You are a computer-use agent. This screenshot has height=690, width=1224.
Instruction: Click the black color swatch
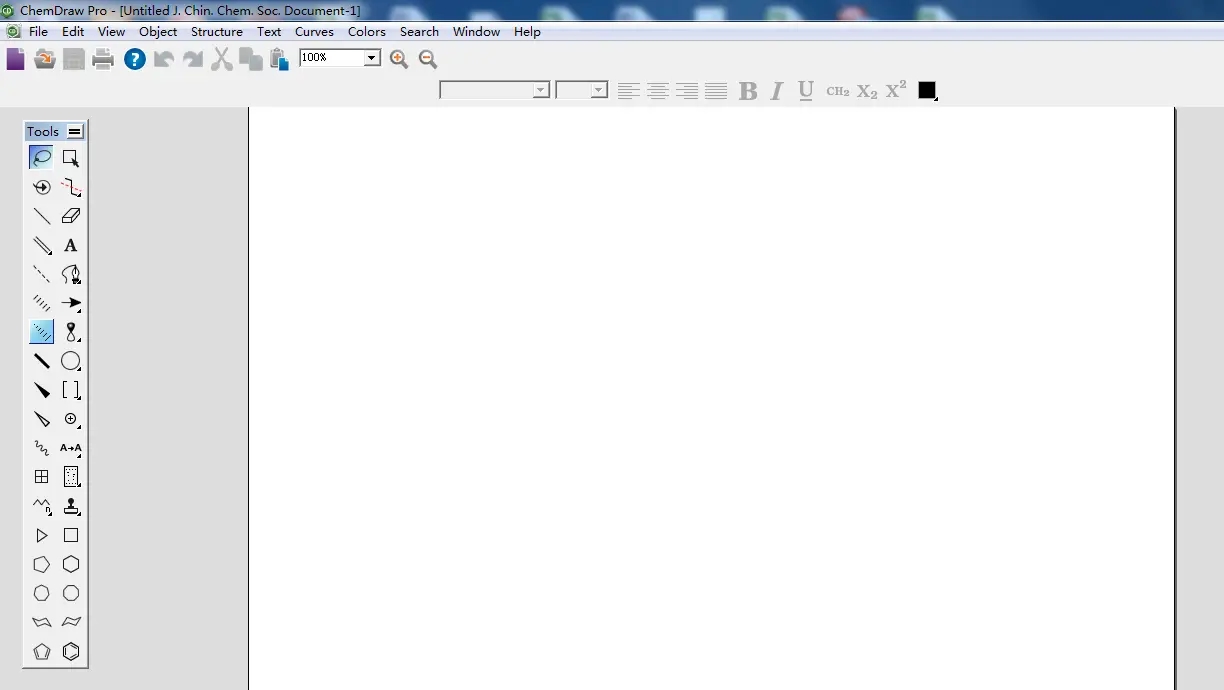(x=927, y=90)
